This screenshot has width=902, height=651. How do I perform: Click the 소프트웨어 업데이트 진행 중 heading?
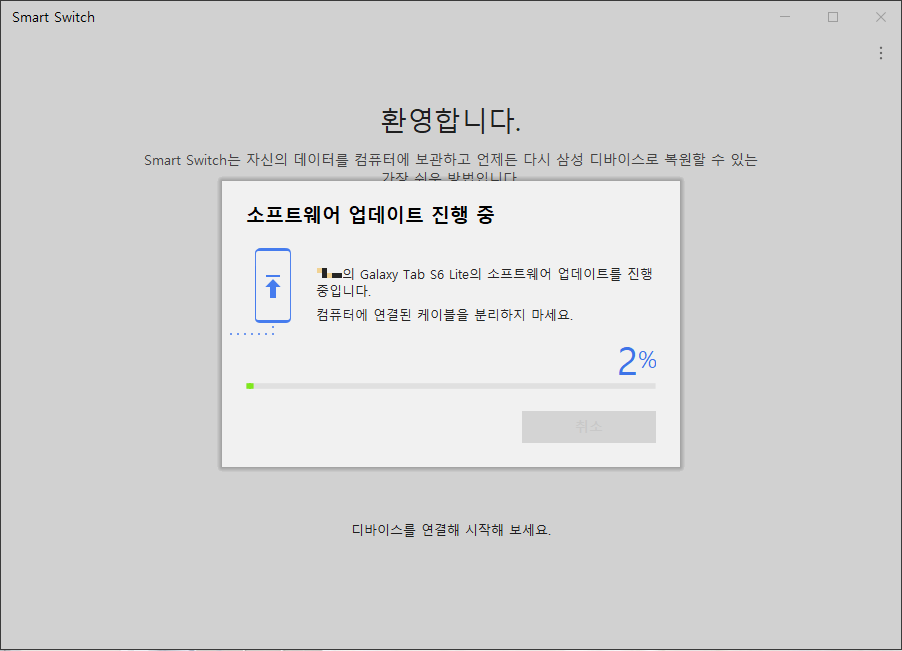(370, 215)
